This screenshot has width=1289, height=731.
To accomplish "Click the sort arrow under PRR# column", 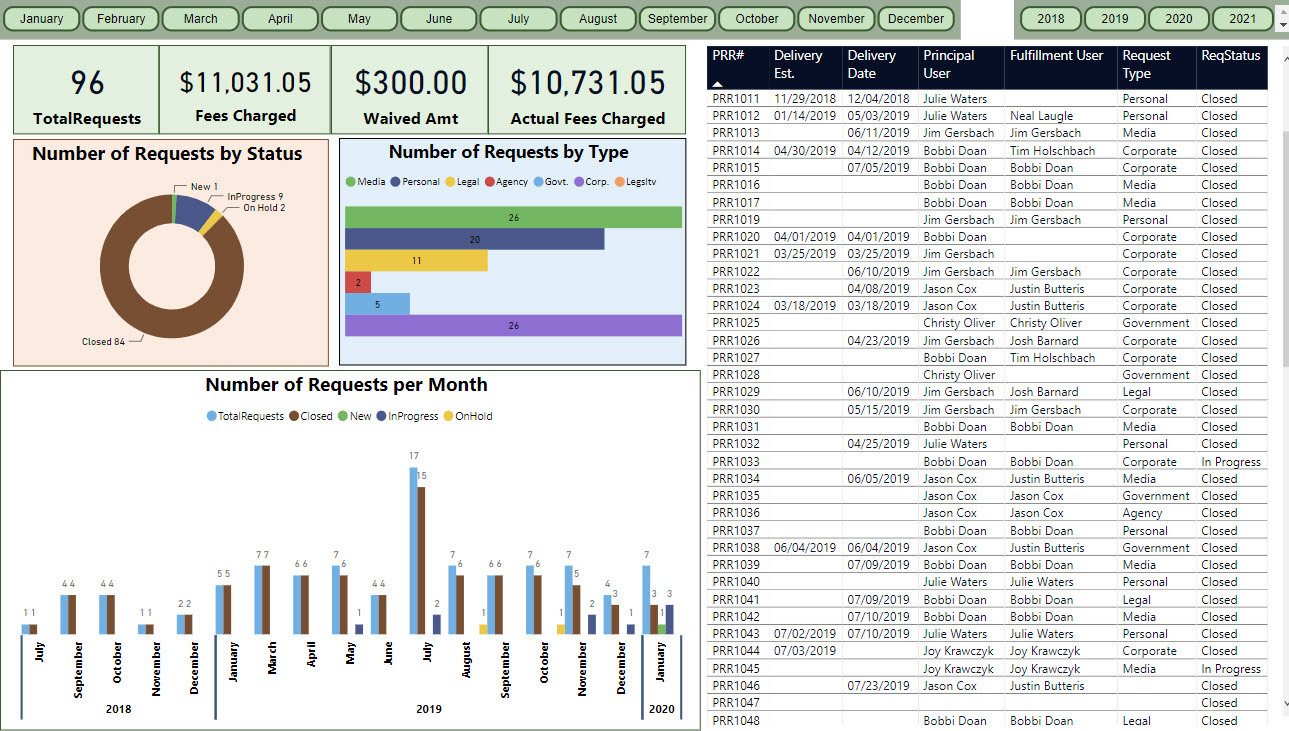I will tap(718, 84).
